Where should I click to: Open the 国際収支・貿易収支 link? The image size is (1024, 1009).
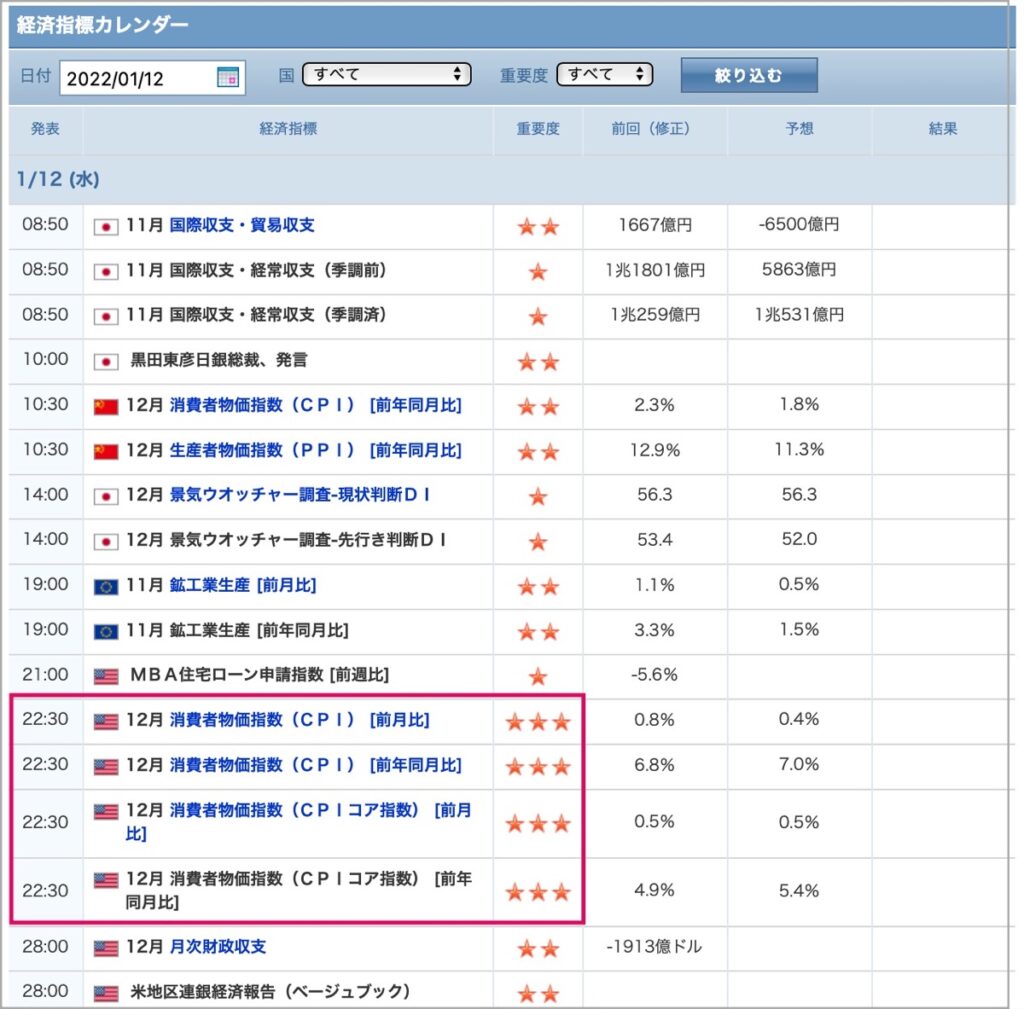(242, 225)
